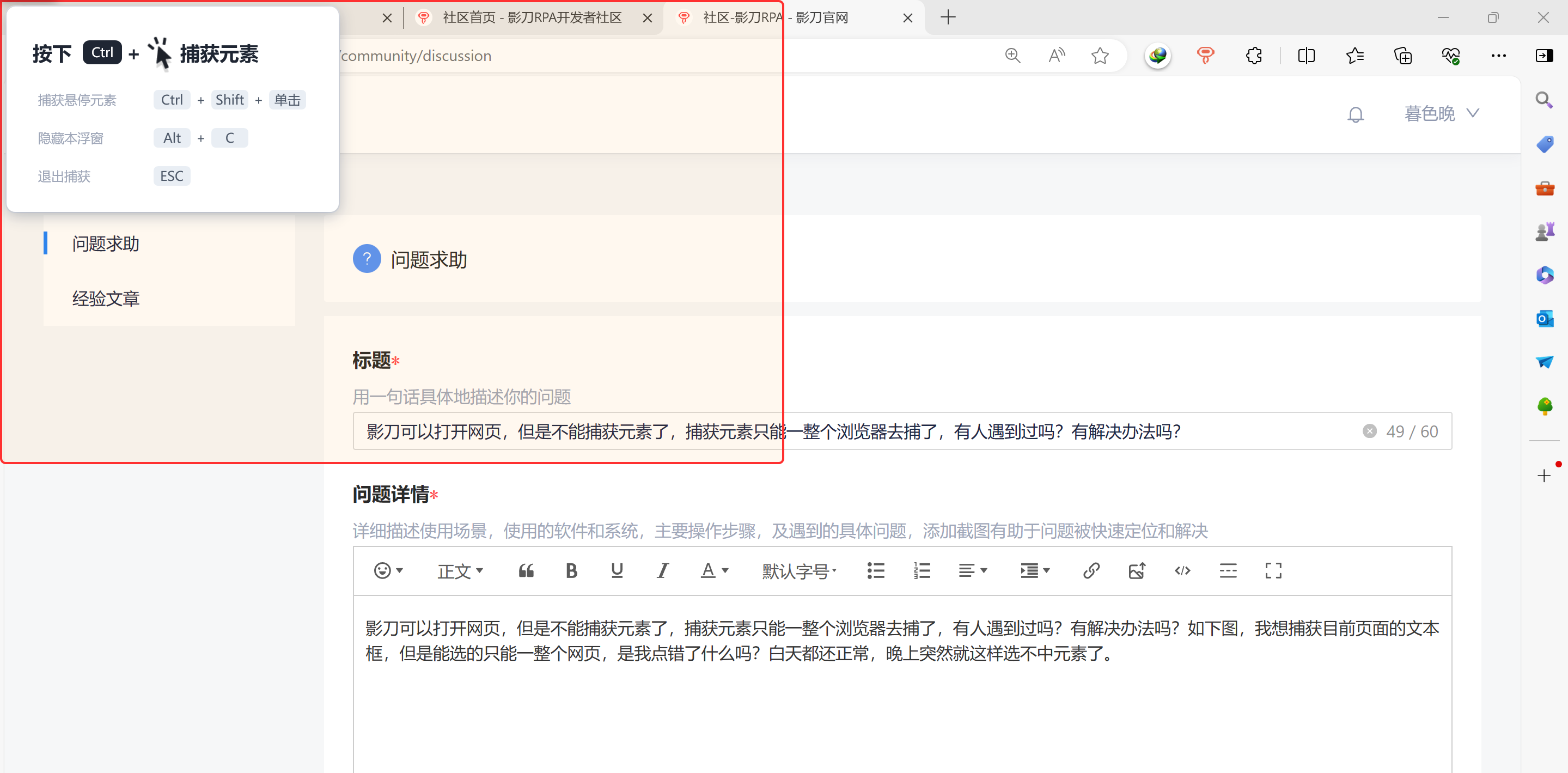Toggle underline formatting in editor

(617, 570)
